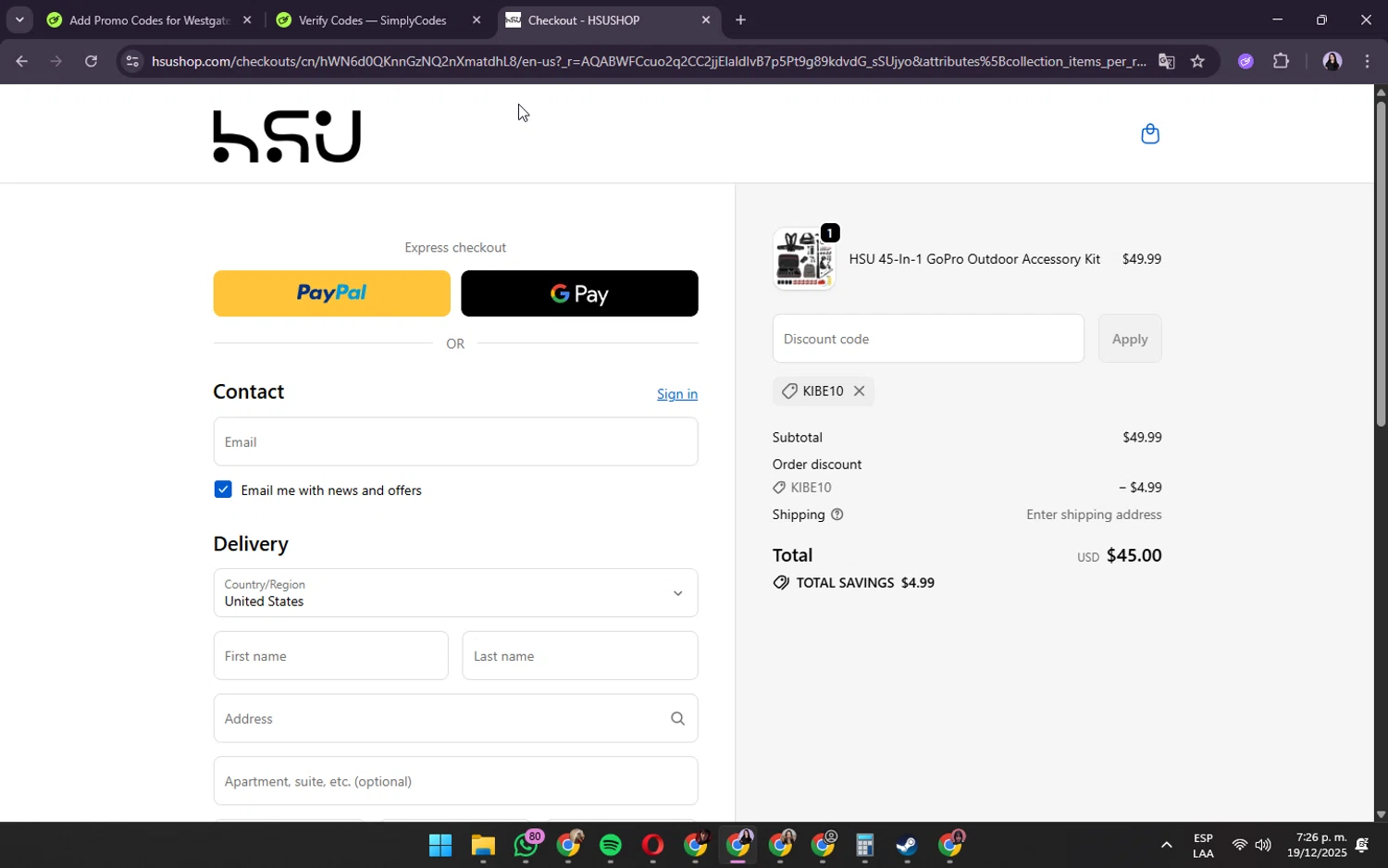Open the translate page icon
Image resolution: width=1388 pixels, height=868 pixels.
pyautogui.click(x=1166, y=61)
